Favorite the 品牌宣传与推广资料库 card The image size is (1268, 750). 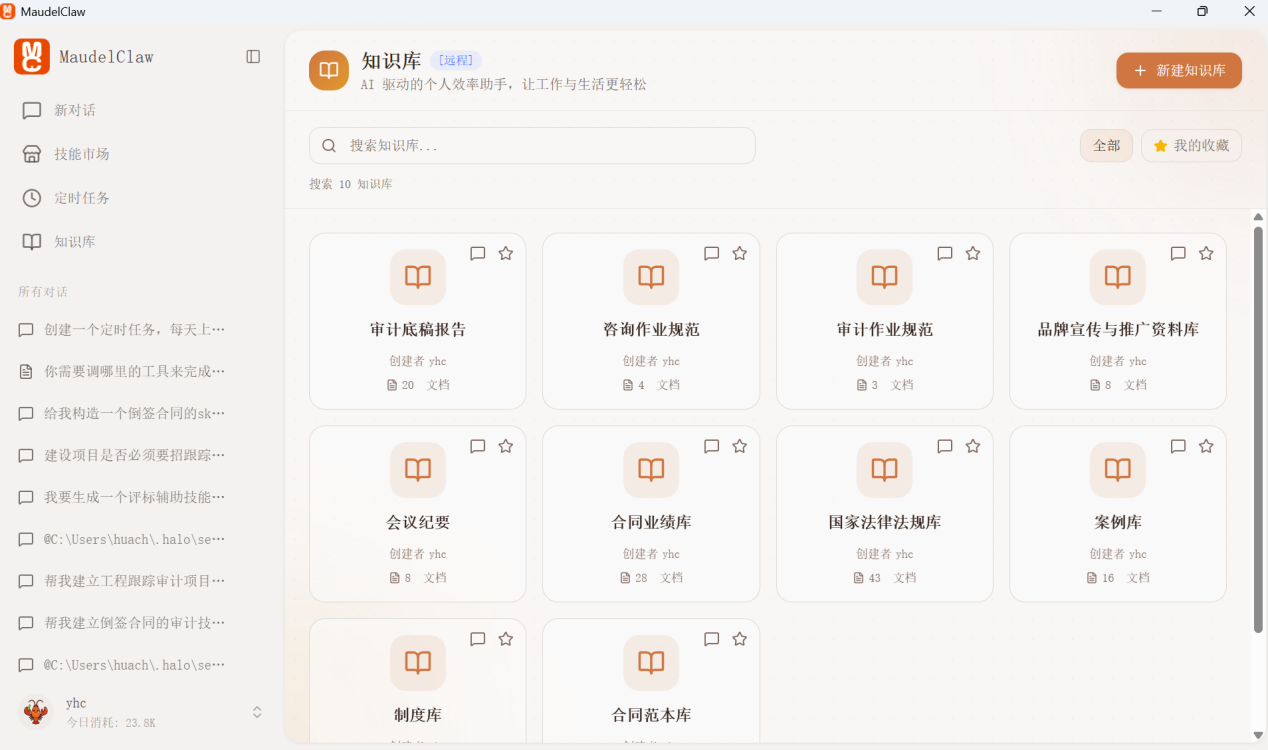pyautogui.click(x=1206, y=254)
